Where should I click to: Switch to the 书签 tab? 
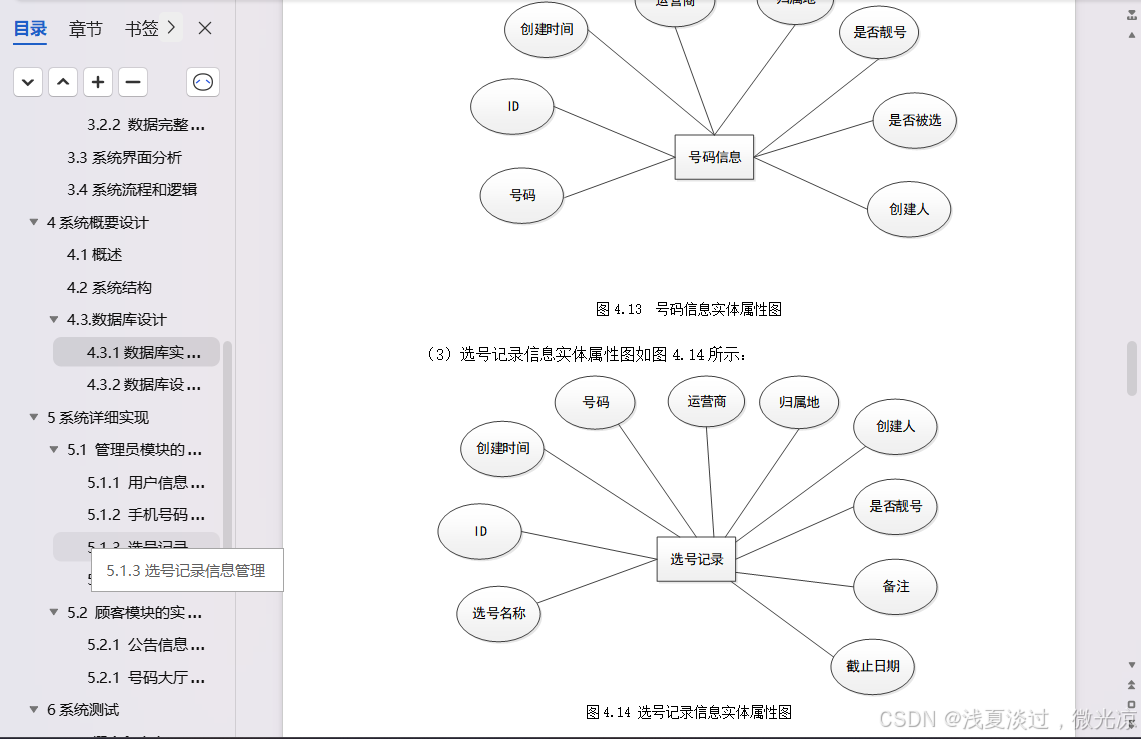click(x=143, y=29)
